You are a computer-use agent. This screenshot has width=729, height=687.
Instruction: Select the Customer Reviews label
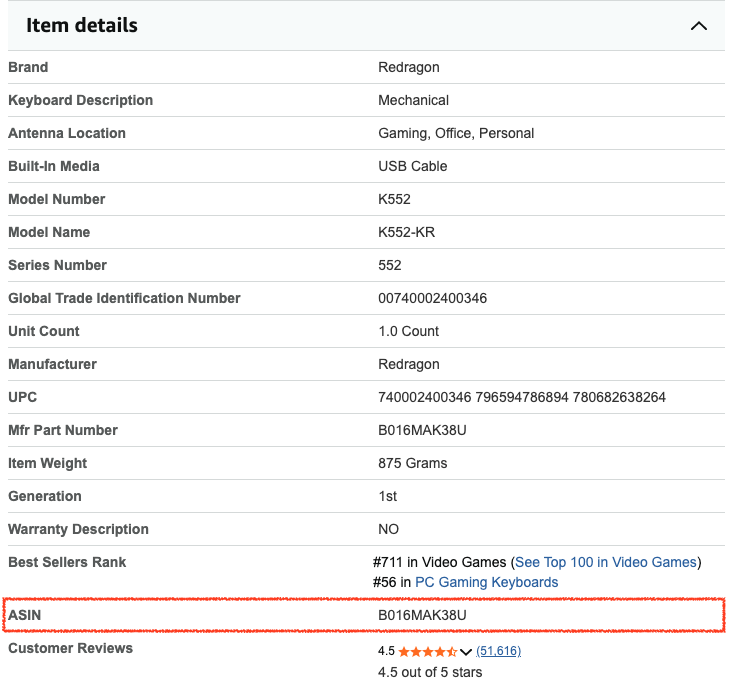tap(71, 648)
